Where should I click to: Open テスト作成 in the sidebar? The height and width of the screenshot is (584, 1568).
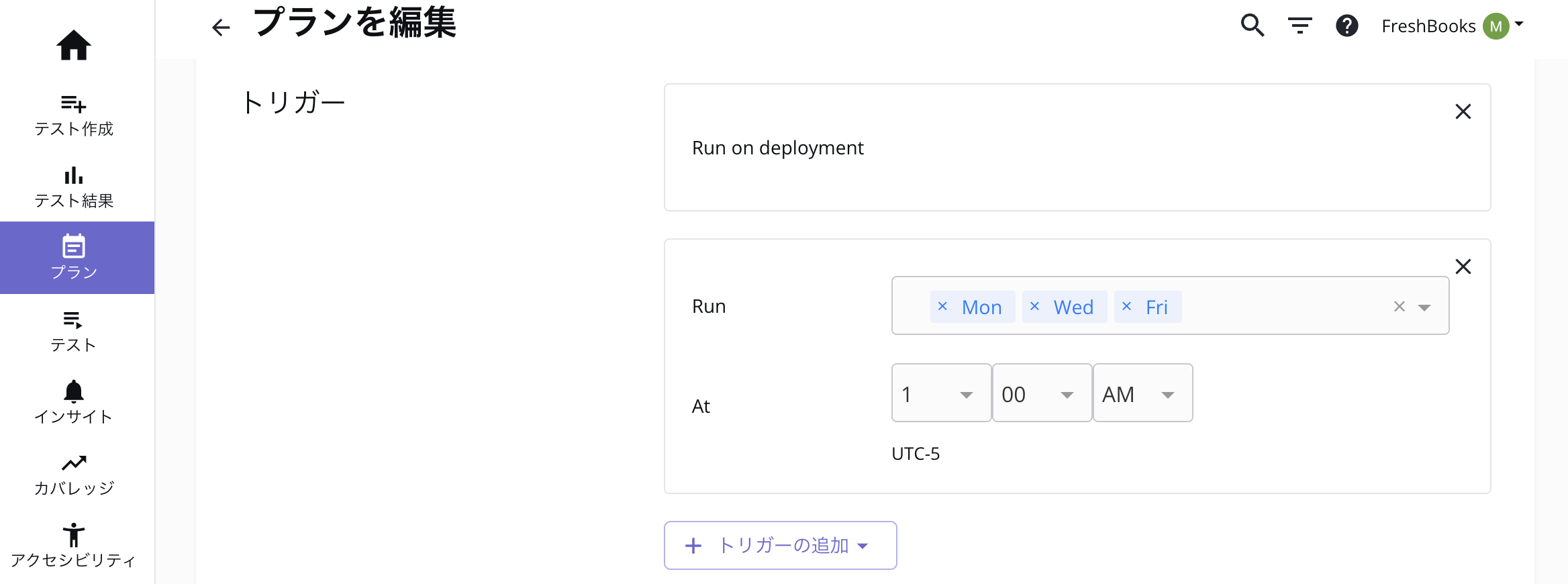point(73,115)
